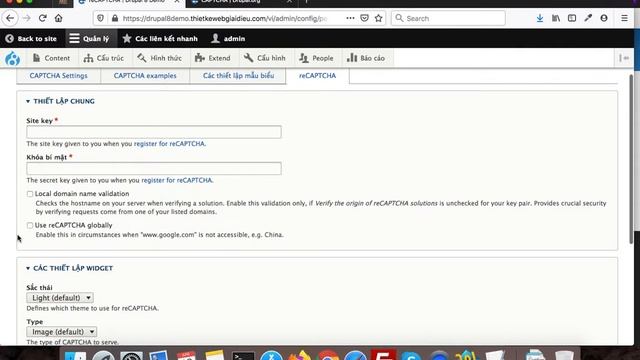Open the library icon
This screenshot has height=360, width=640.
[x=556, y=18]
